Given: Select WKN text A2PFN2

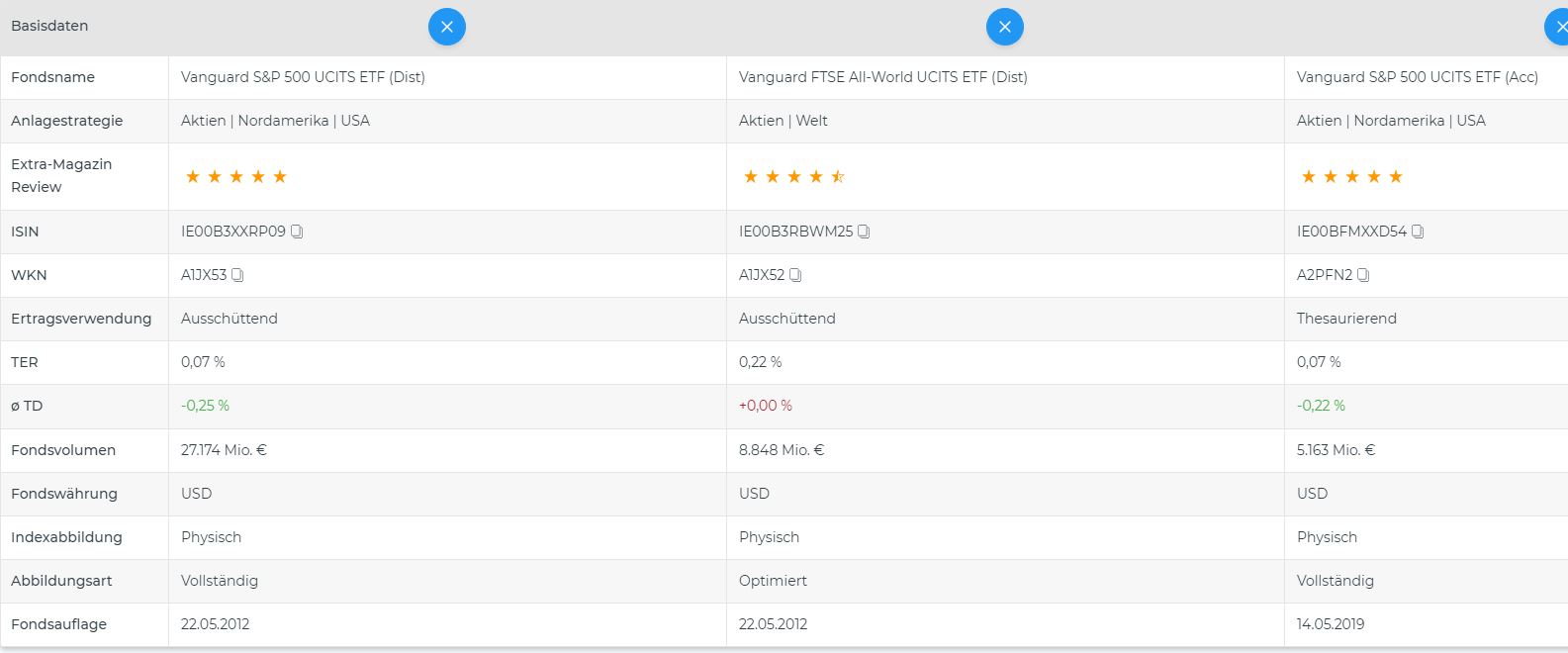Looking at the screenshot, I should coord(1325,275).
